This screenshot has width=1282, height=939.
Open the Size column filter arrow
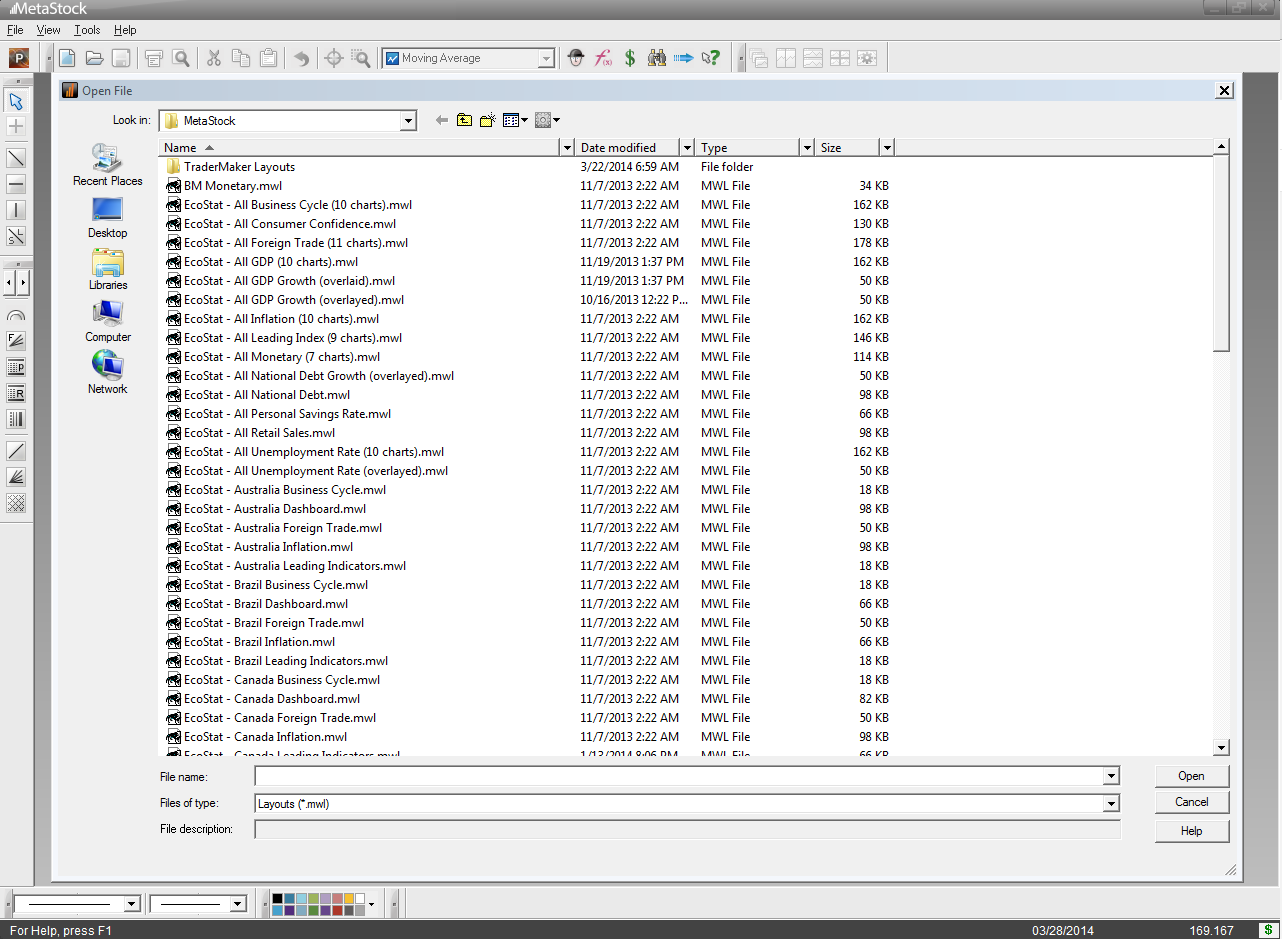[886, 148]
